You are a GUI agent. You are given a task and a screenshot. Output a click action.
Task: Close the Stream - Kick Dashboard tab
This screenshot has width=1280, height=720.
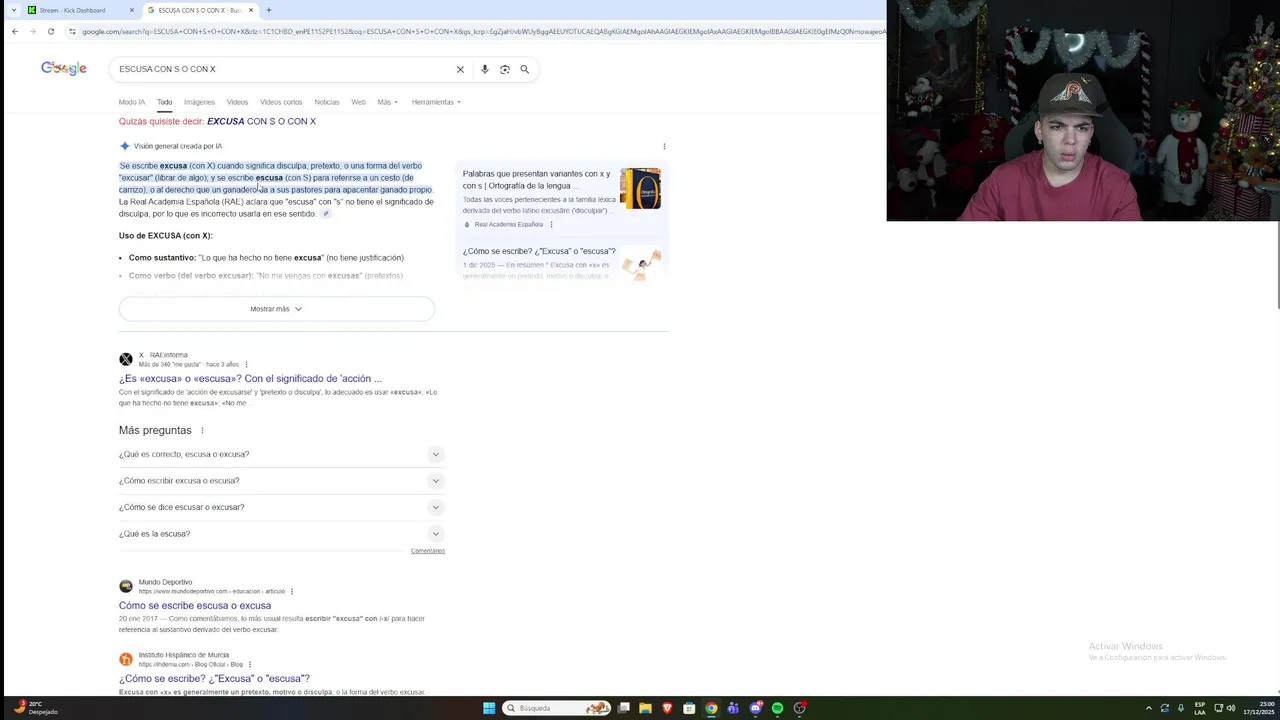click(132, 10)
